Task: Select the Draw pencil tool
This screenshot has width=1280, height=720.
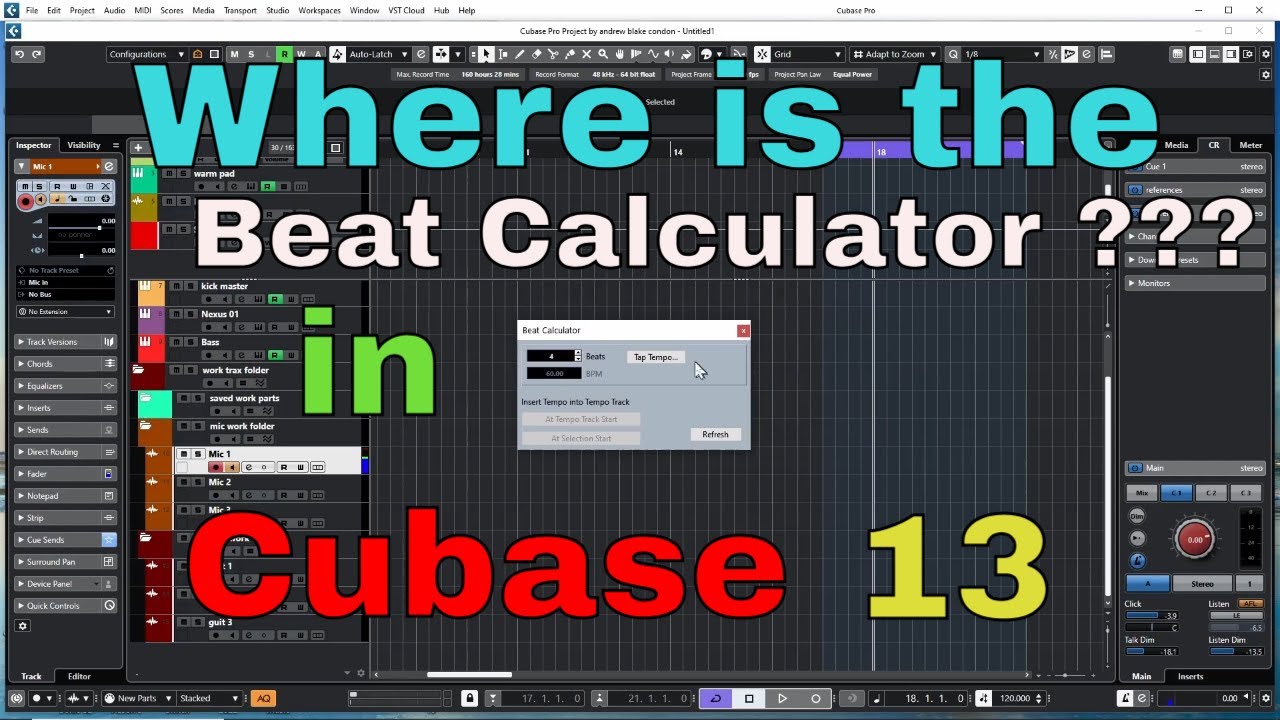Action: (x=519, y=54)
